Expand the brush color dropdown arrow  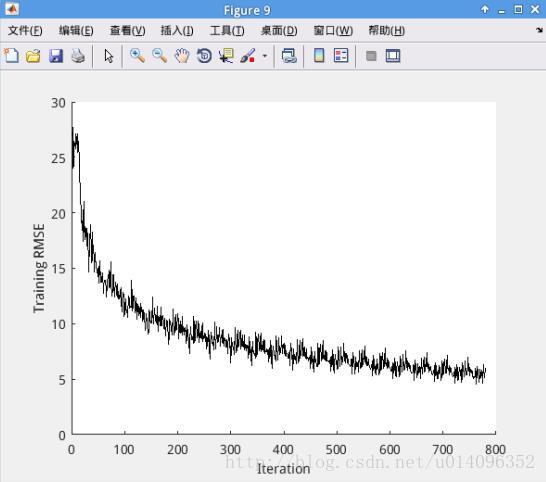265,56
